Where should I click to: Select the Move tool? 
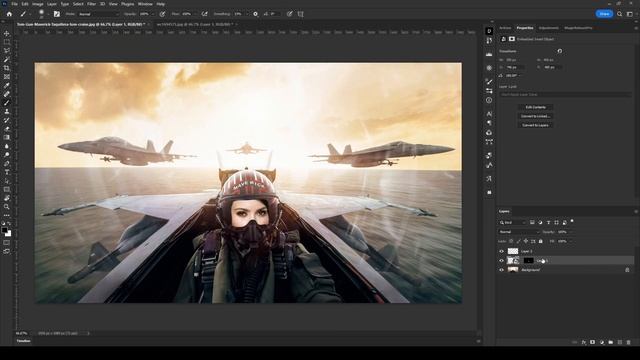[x=7, y=33]
